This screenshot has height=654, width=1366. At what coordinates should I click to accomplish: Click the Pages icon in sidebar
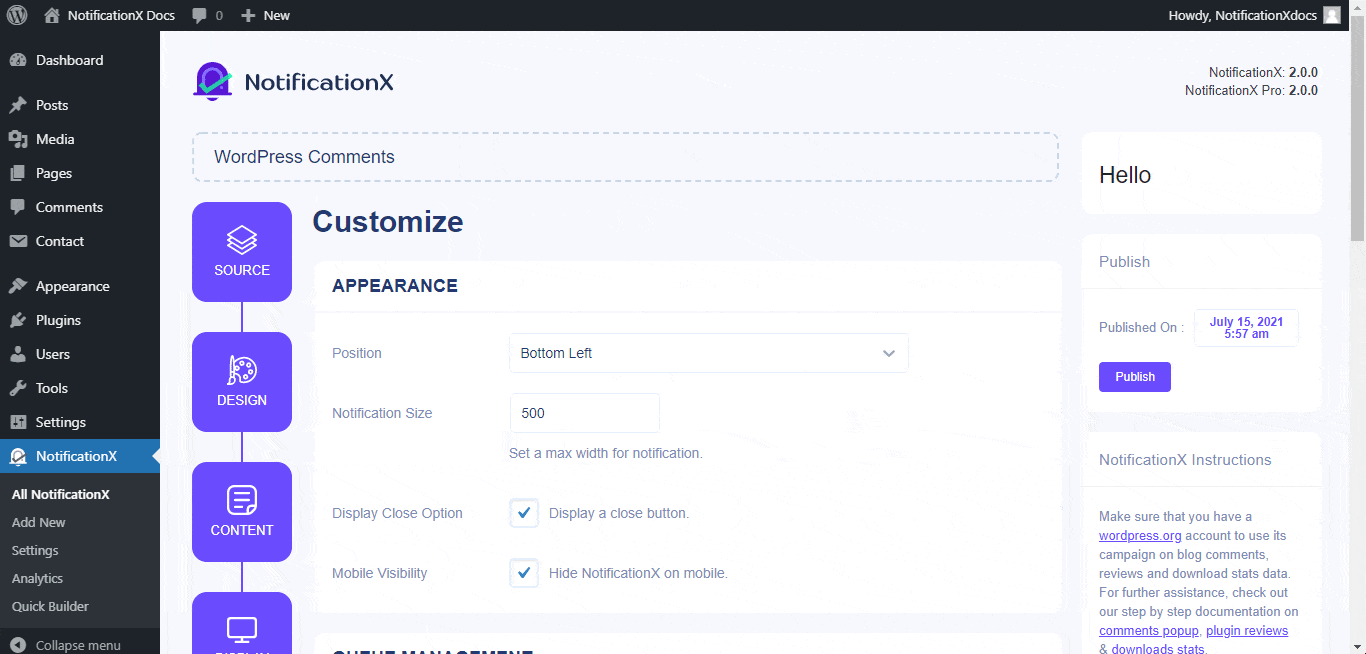coord(18,173)
